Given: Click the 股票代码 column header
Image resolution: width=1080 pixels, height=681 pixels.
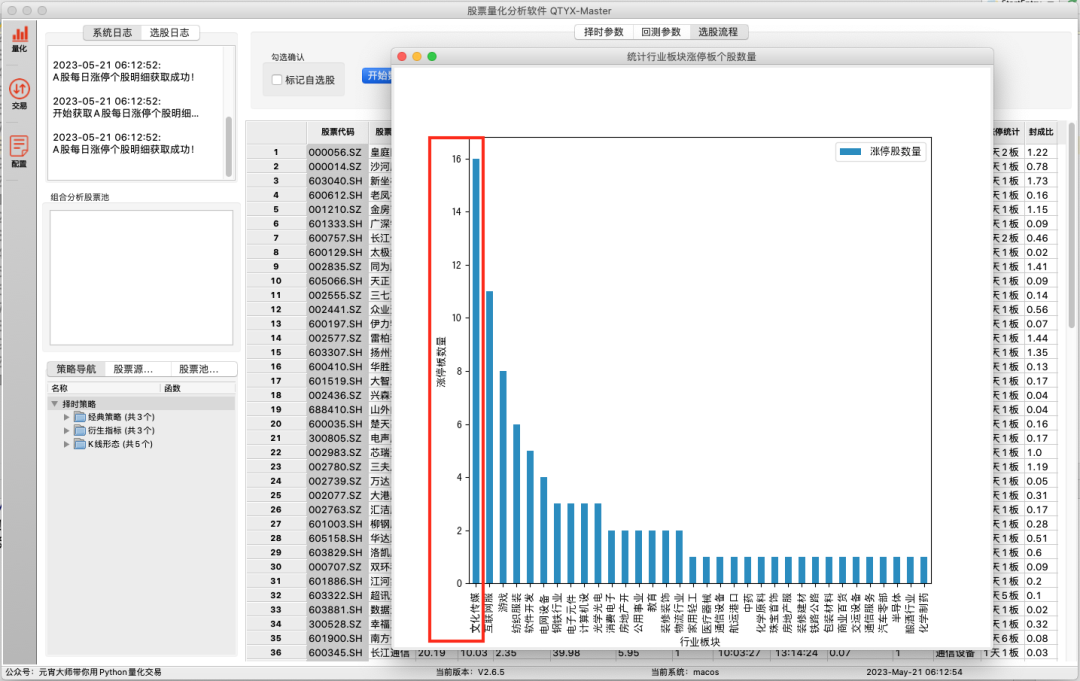Looking at the screenshot, I should pyautogui.click(x=338, y=132).
